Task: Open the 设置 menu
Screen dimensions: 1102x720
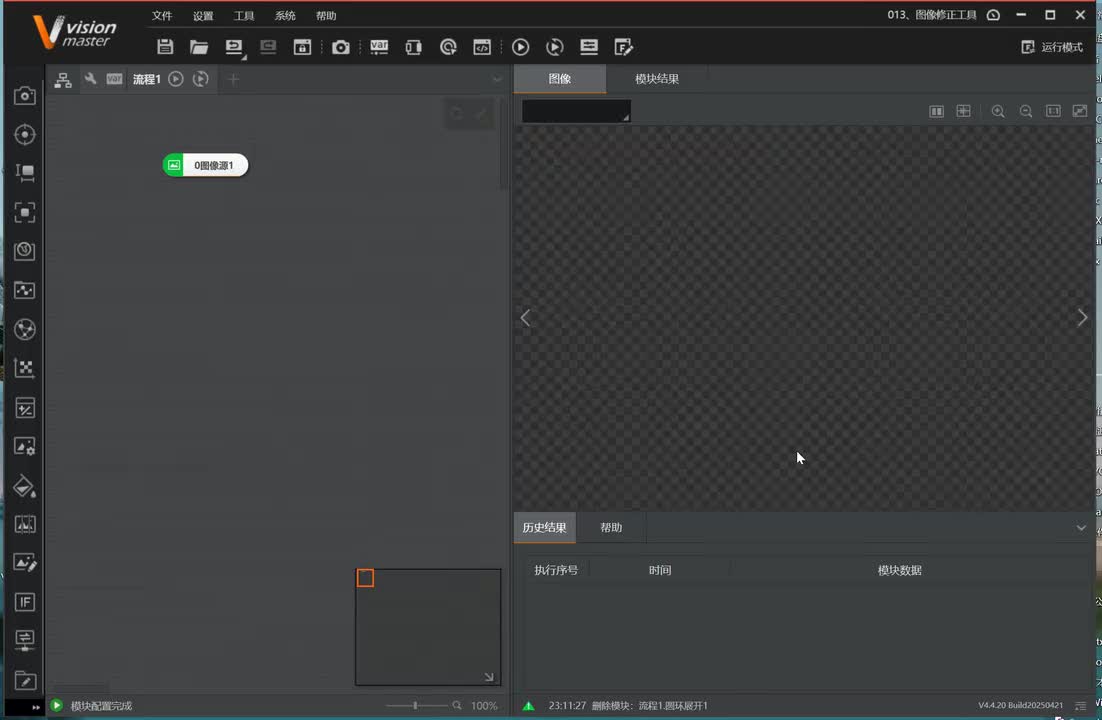Action: point(203,15)
